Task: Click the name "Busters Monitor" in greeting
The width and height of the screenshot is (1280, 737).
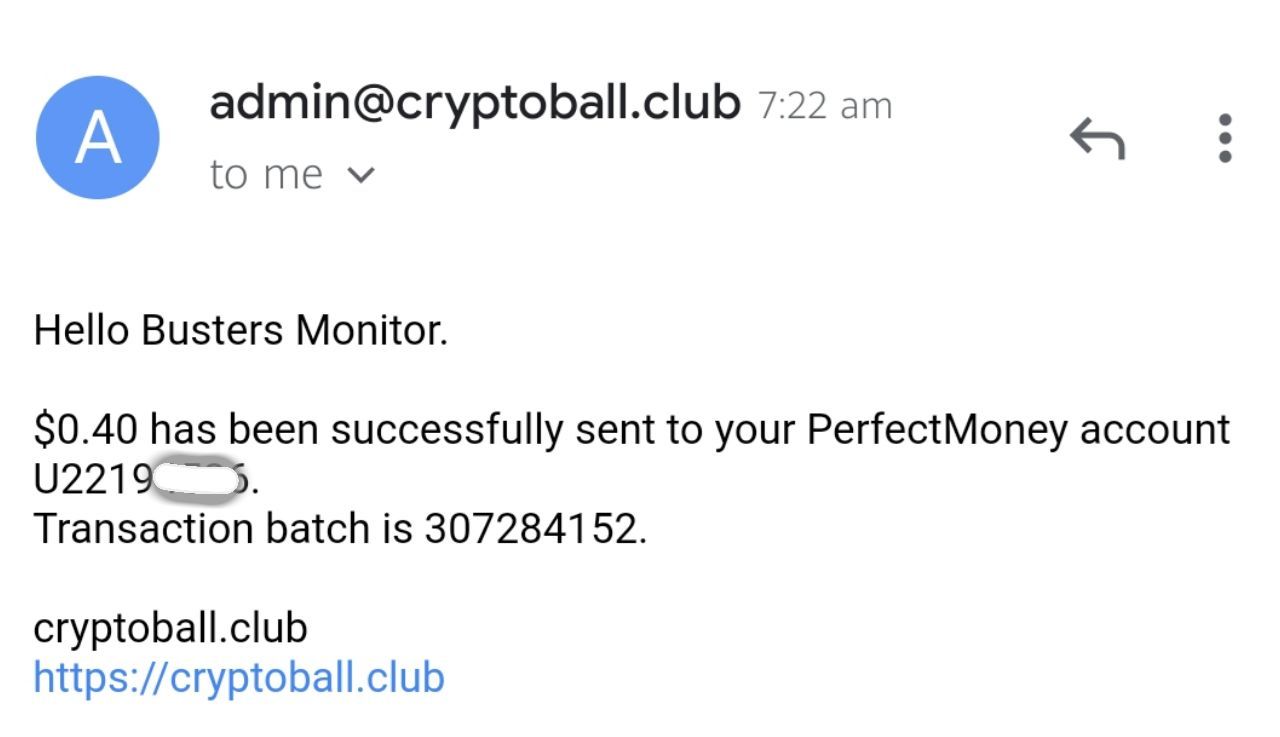Action: click(294, 330)
